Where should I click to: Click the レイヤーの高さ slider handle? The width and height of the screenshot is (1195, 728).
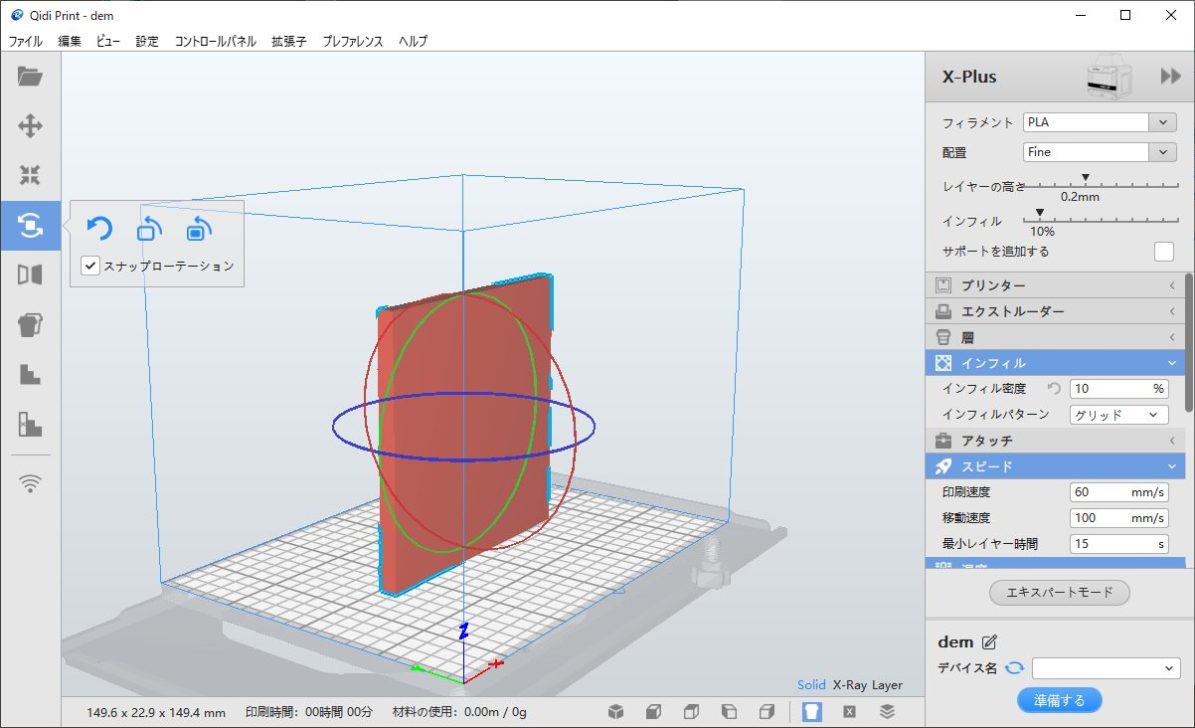point(1085,178)
